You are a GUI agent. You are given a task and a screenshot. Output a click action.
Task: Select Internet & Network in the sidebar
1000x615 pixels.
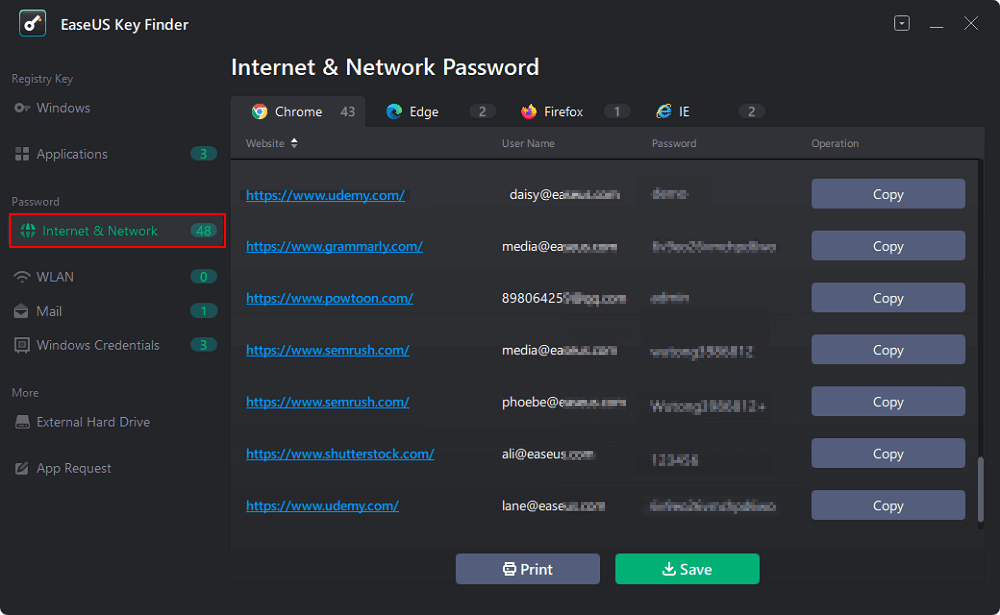click(x=100, y=231)
